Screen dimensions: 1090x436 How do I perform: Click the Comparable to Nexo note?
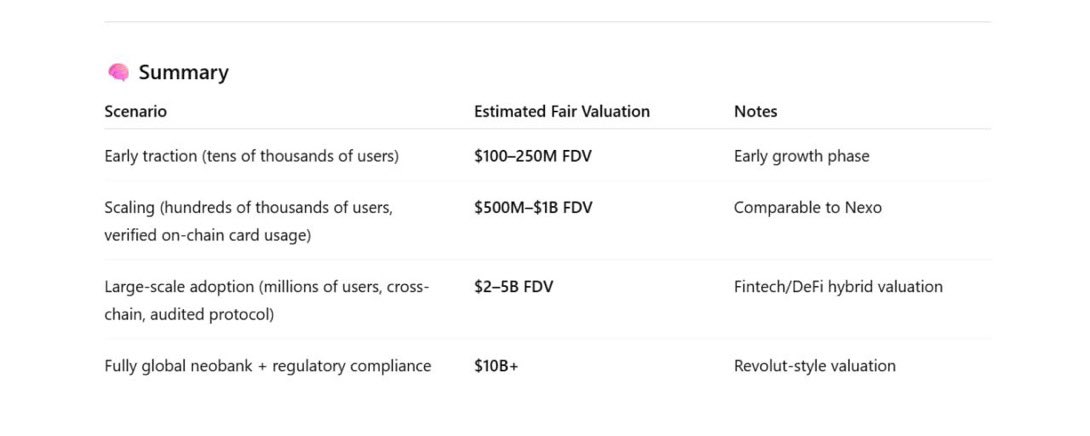click(807, 208)
